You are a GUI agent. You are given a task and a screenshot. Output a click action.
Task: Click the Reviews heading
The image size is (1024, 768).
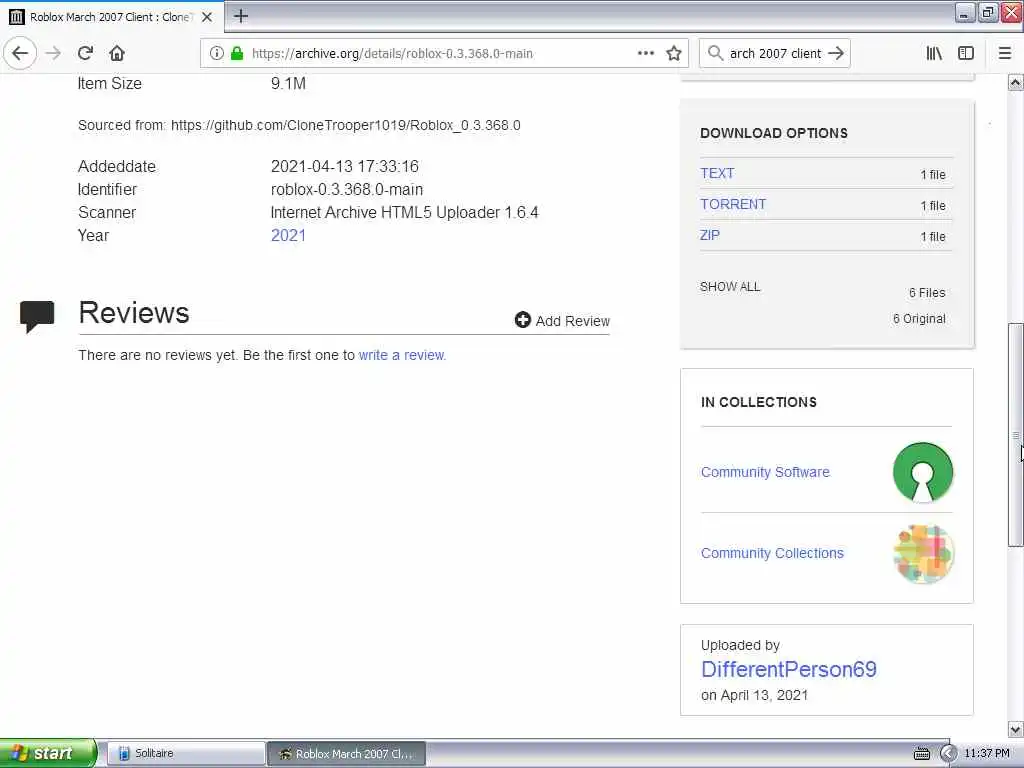(x=134, y=313)
